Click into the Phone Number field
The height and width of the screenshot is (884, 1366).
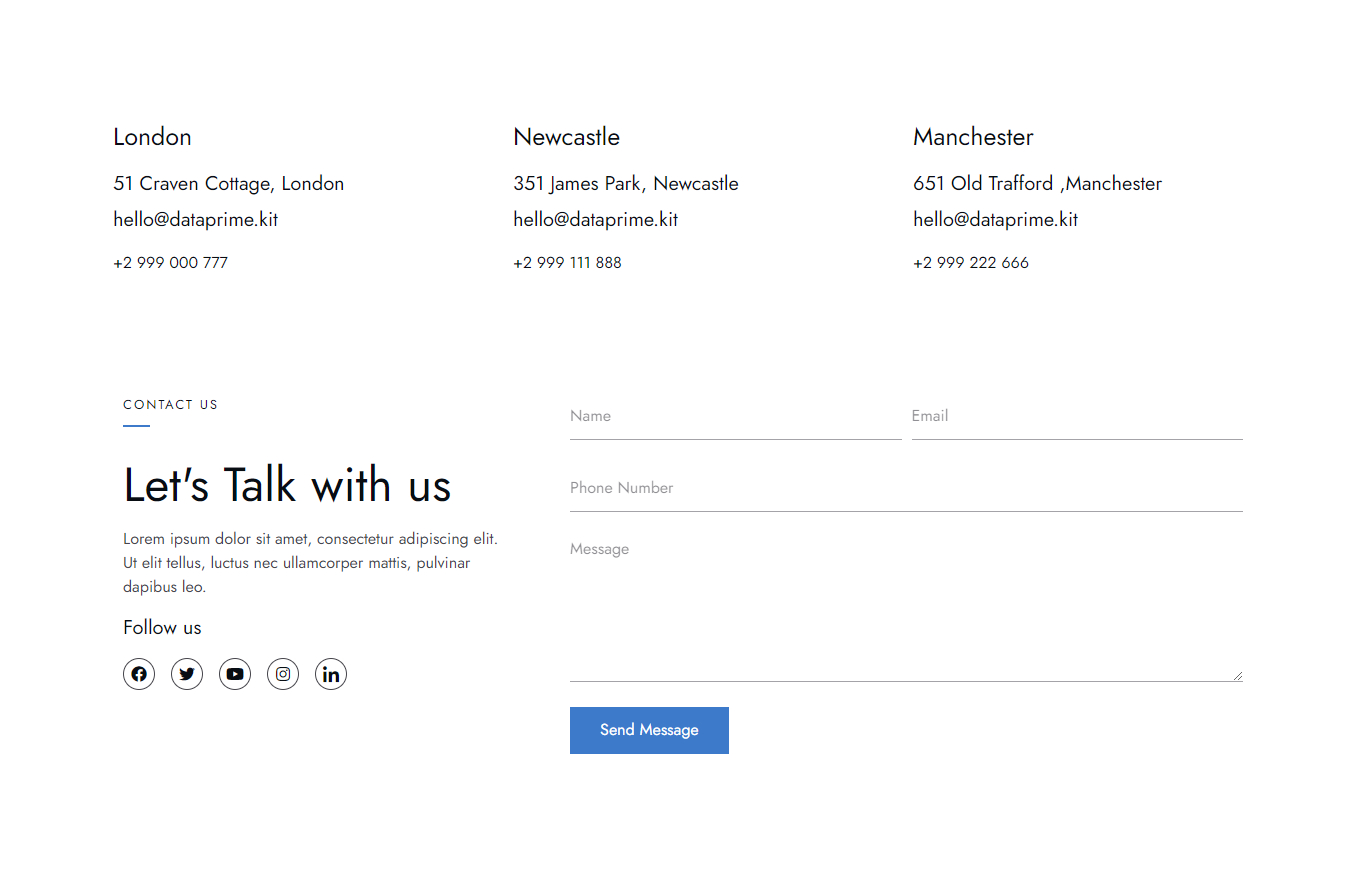click(x=905, y=489)
